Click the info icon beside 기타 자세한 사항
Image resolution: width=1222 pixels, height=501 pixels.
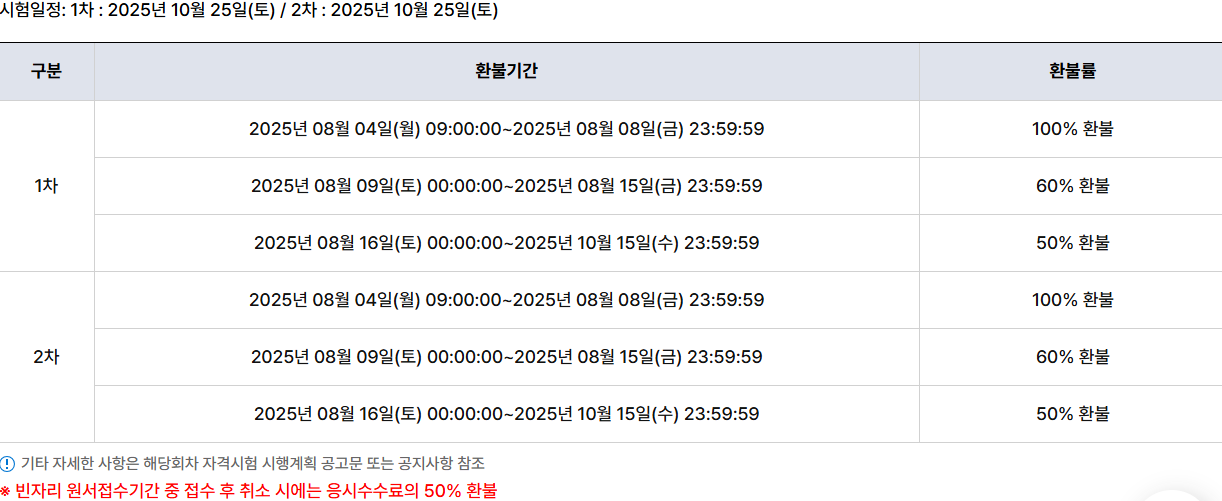pyautogui.click(x=8, y=464)
